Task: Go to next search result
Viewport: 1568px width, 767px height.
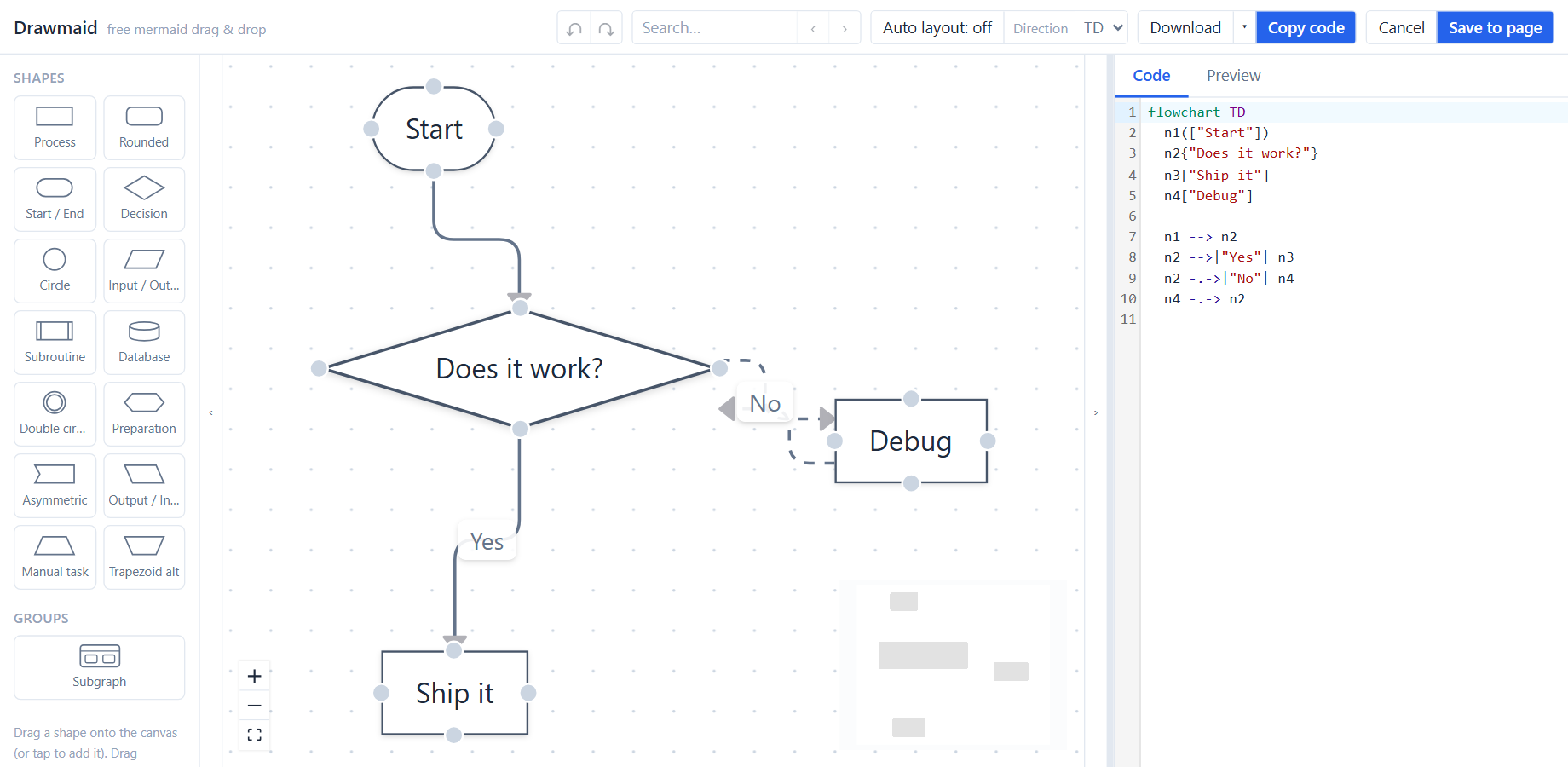Action: point(845,28)
